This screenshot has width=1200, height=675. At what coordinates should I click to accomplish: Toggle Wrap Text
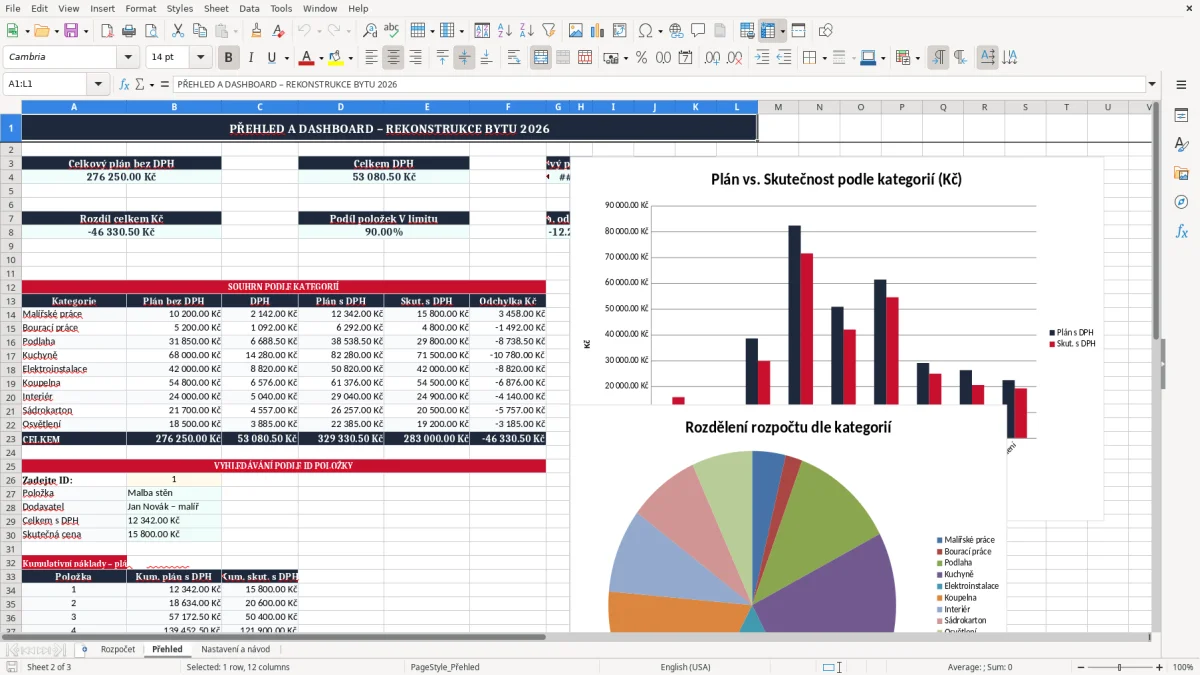[514, 58]
